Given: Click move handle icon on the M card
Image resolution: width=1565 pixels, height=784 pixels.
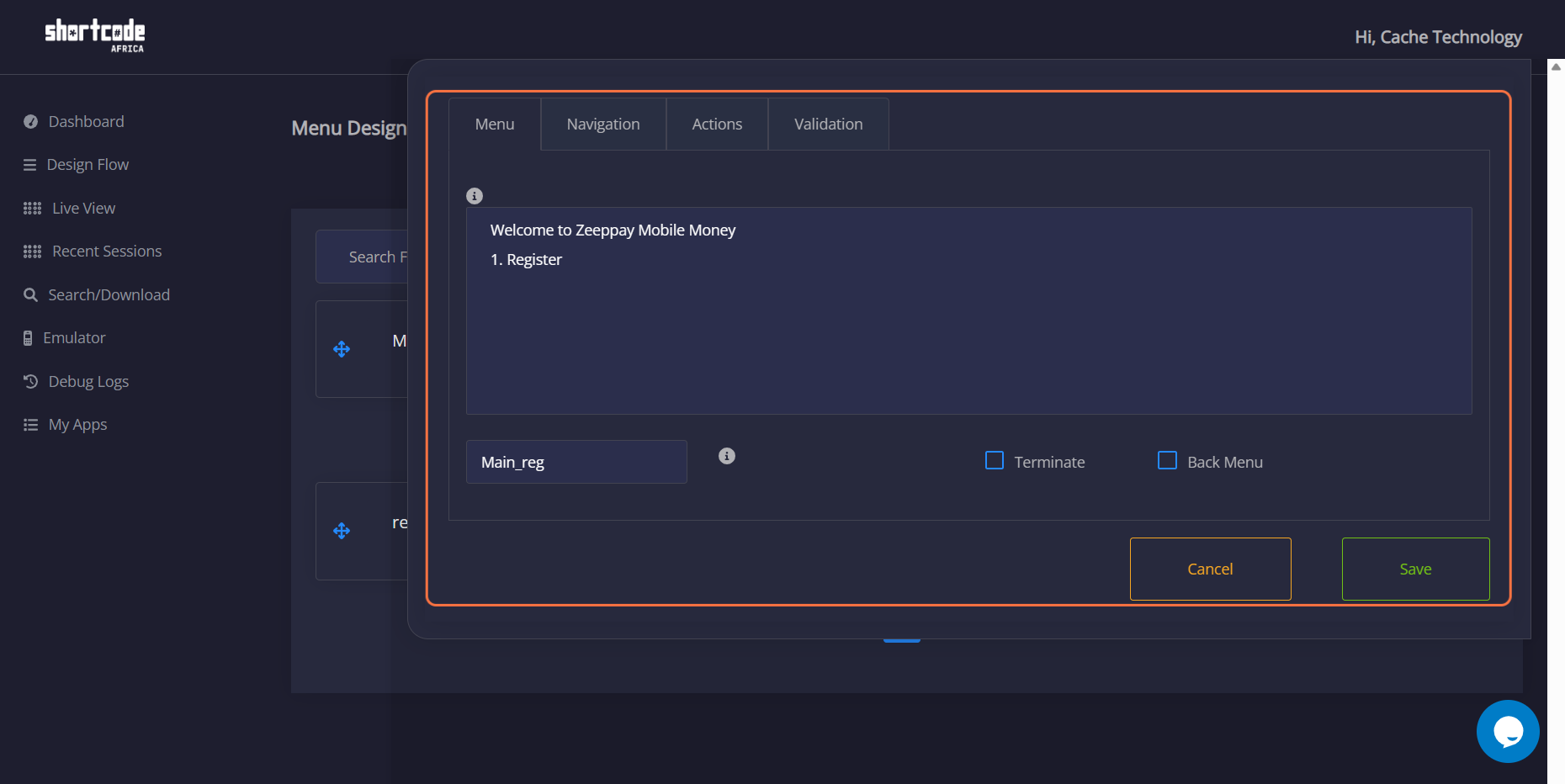Looking at the screenshot, I should coord(342,349).
